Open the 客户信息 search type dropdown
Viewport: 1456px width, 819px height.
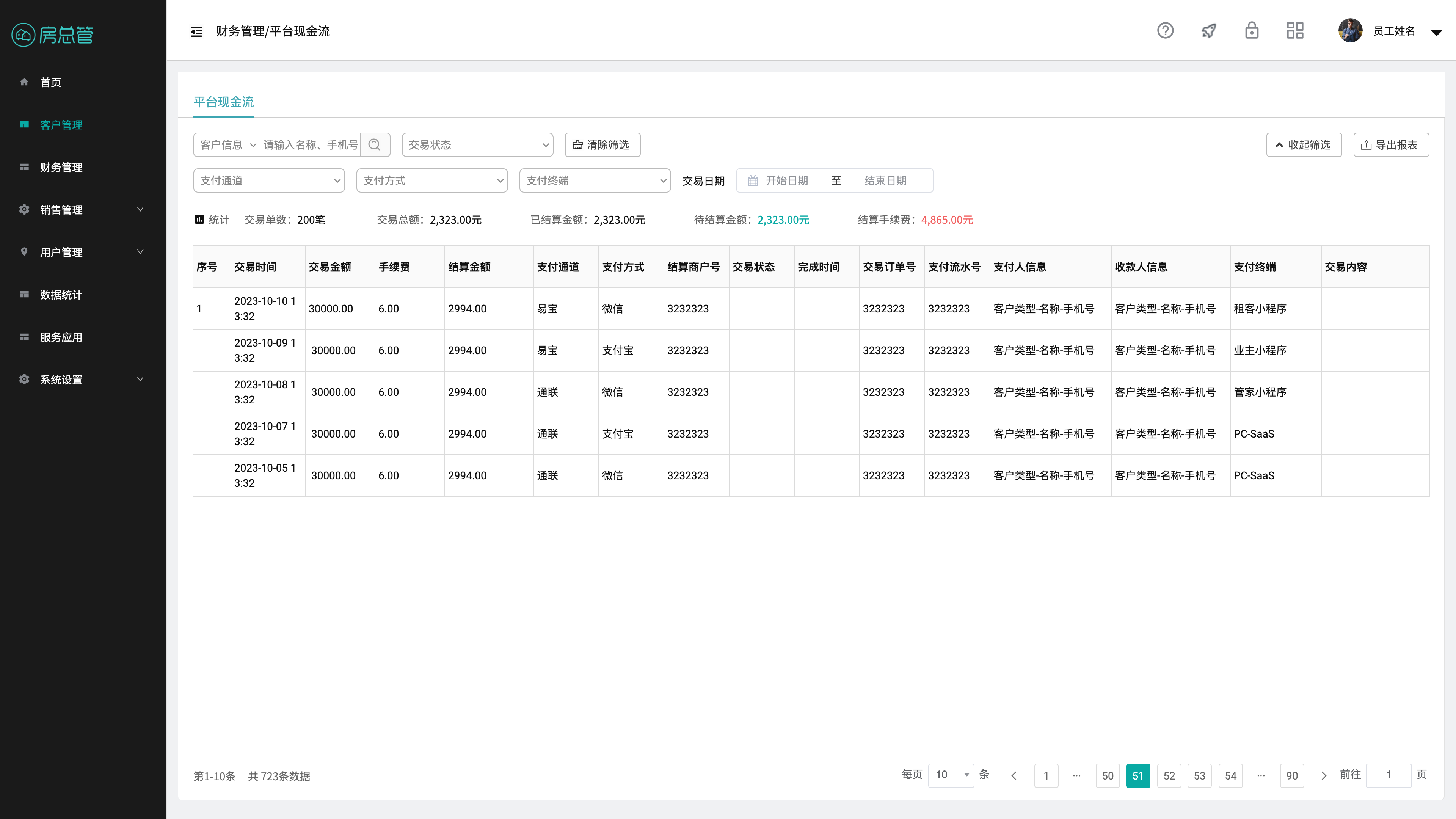coord(228,145)
